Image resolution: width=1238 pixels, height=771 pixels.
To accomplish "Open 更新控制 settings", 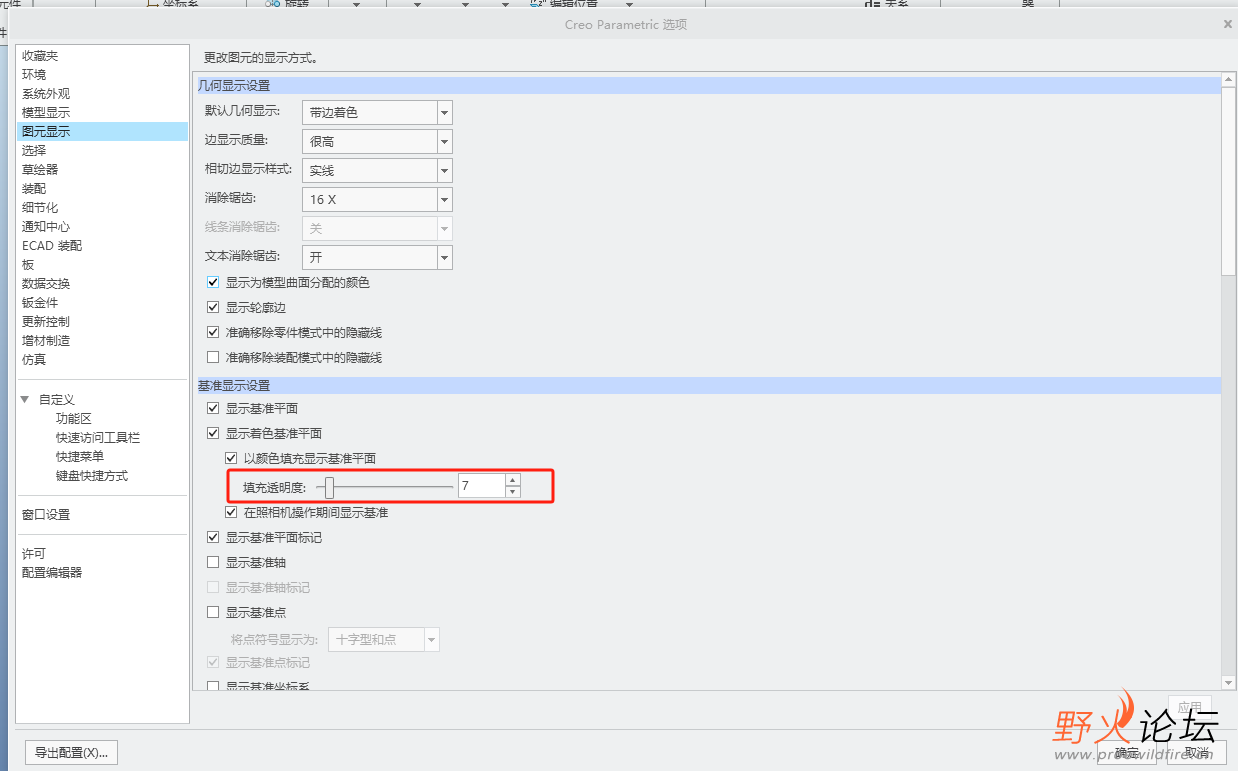I will pos(46,322).
